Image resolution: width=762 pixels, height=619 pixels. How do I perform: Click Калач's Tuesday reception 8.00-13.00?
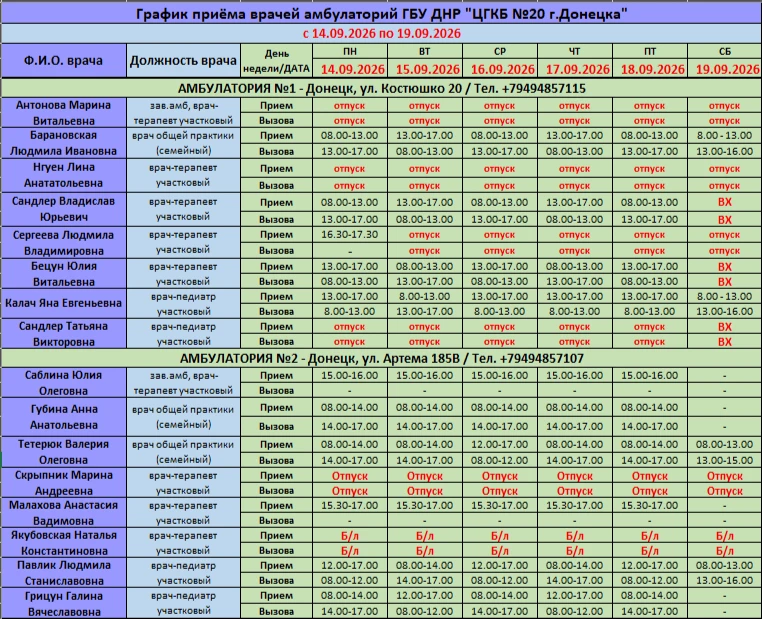(424, 296)
